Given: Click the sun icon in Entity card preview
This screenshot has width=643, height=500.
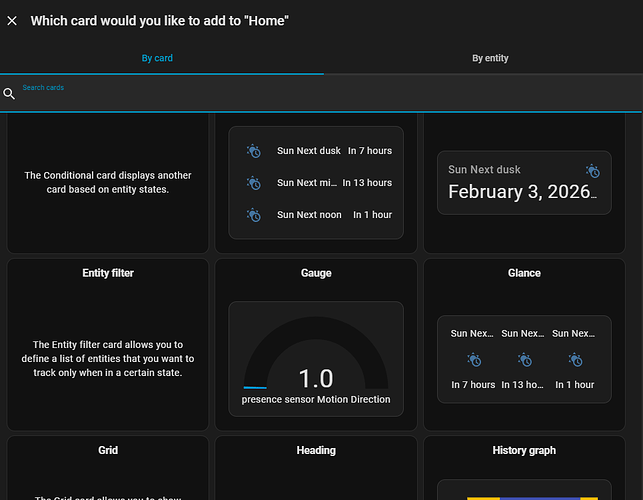Looking at the screenshot, I should point(593,171).
